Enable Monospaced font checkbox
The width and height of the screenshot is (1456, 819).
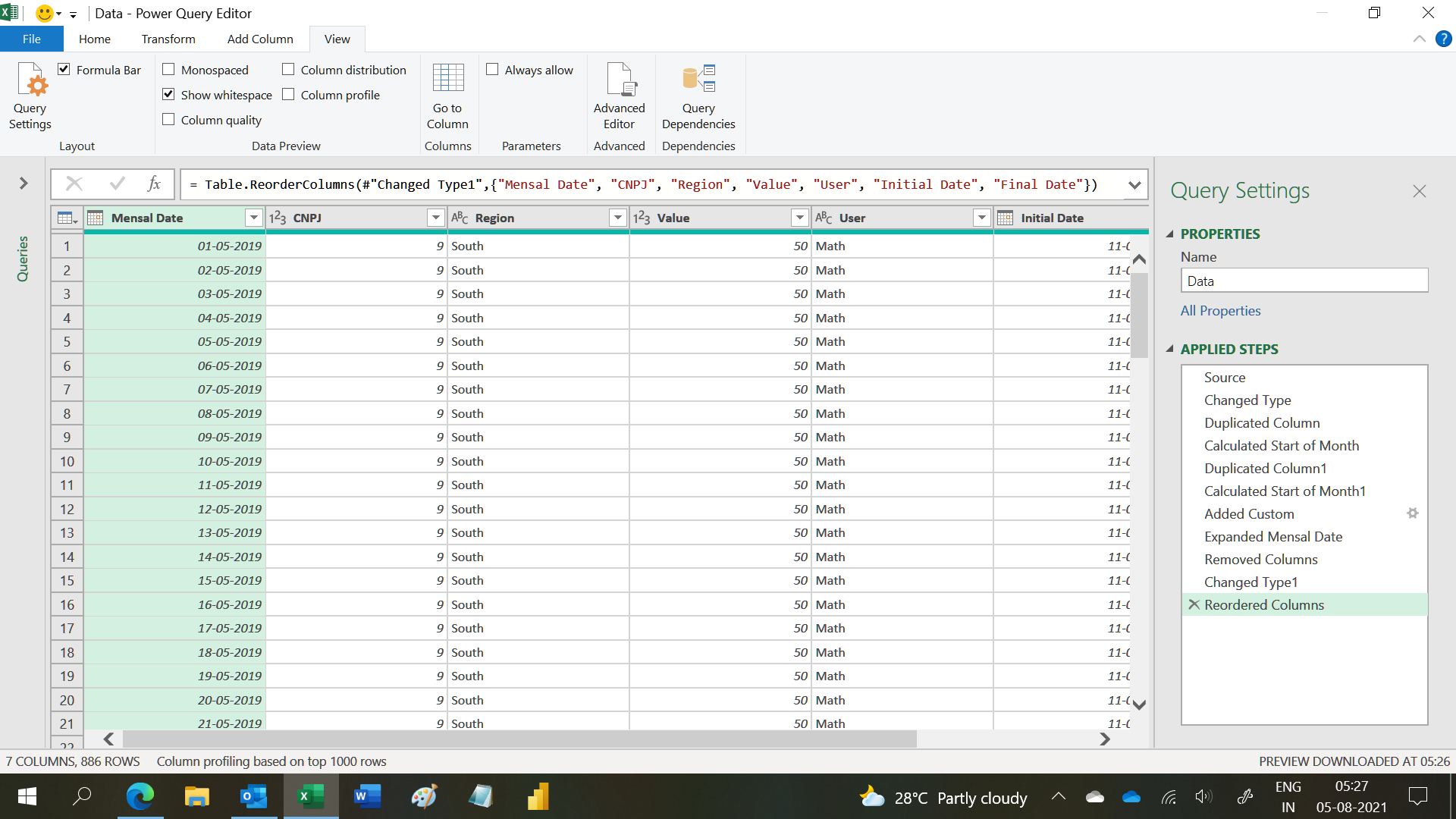click(168, 70)
